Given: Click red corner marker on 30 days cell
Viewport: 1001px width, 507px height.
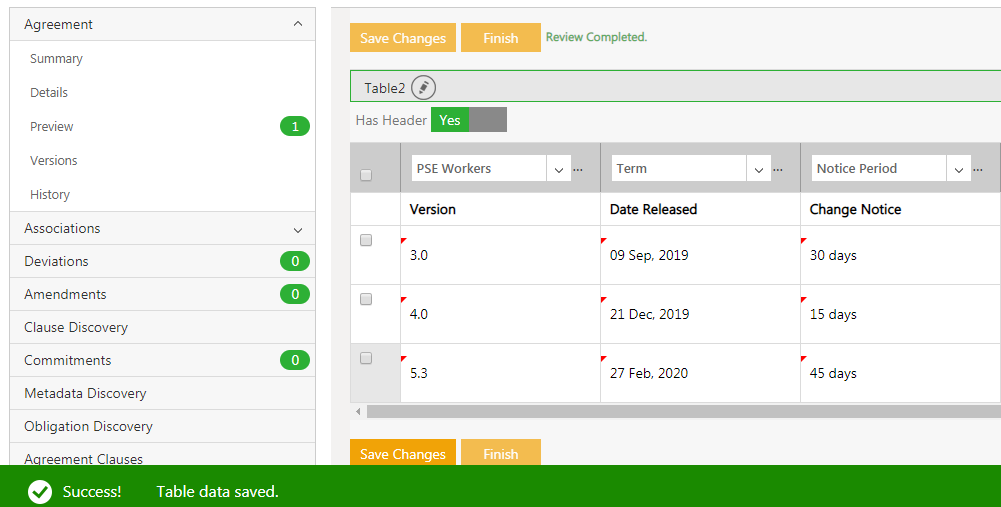Looking at the screenshot, I should click(804, 241).
